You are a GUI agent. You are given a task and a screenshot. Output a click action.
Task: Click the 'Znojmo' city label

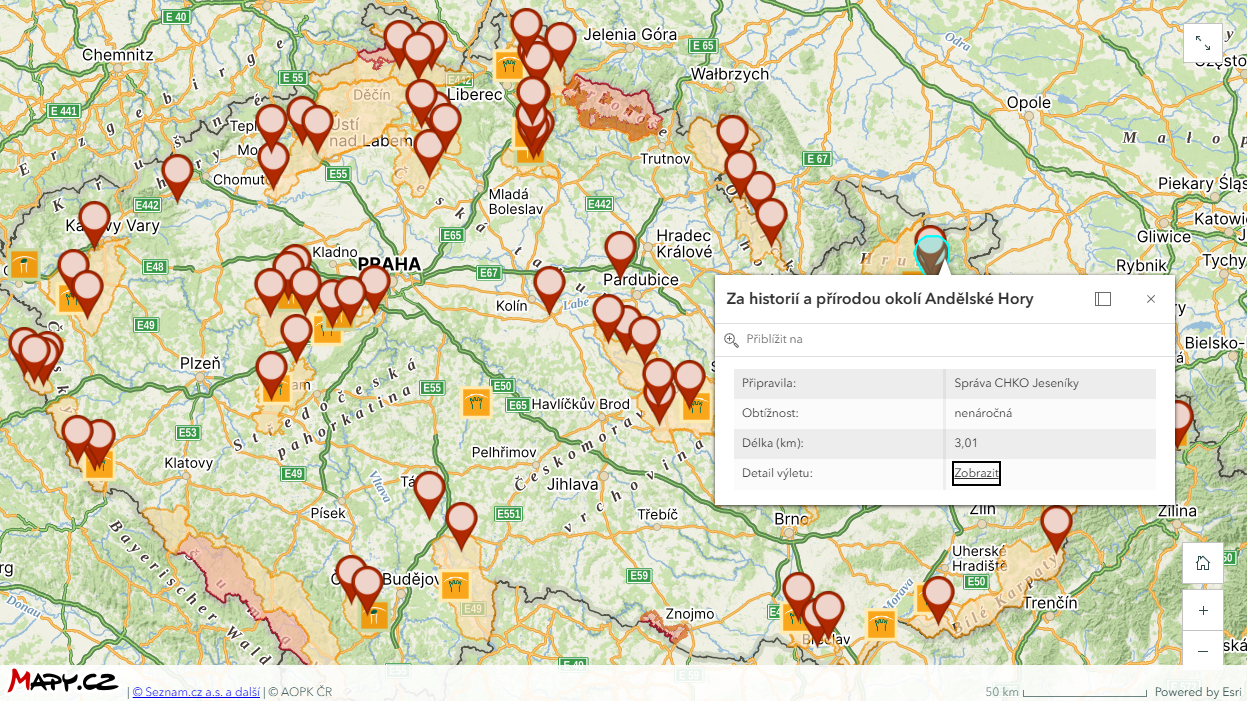coord(690,613)
